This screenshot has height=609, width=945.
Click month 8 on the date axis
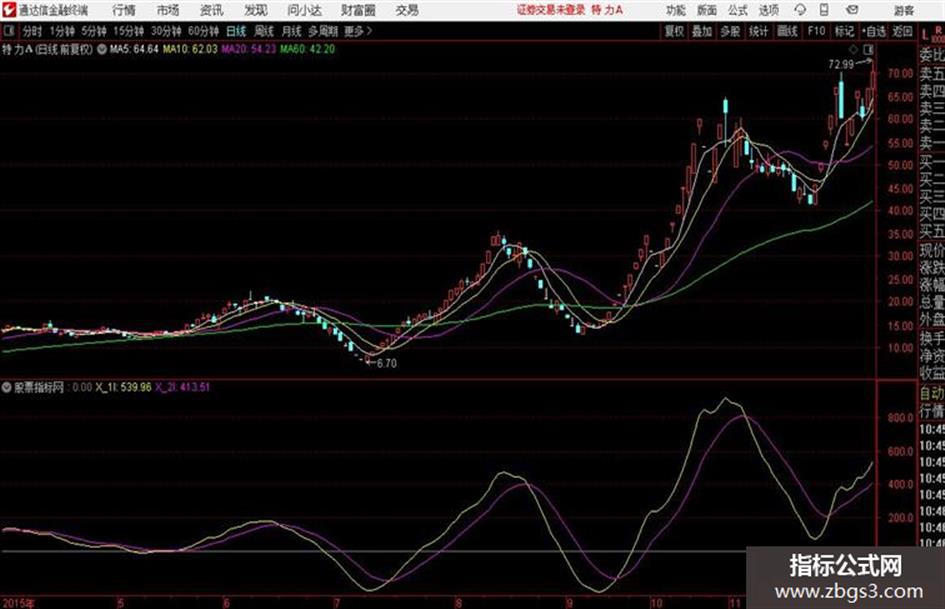(x=459, y=603)
